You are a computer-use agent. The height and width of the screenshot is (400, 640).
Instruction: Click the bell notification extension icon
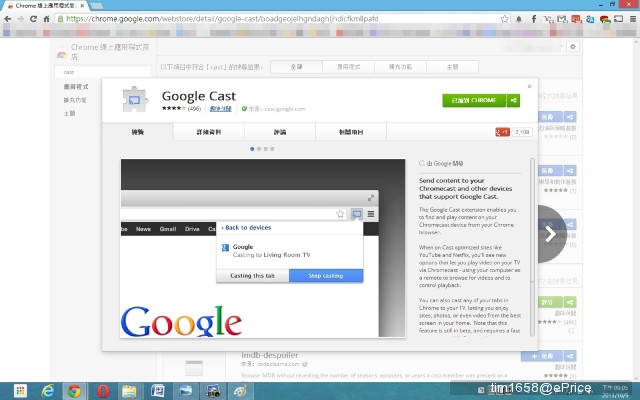(x=519, y=19)
